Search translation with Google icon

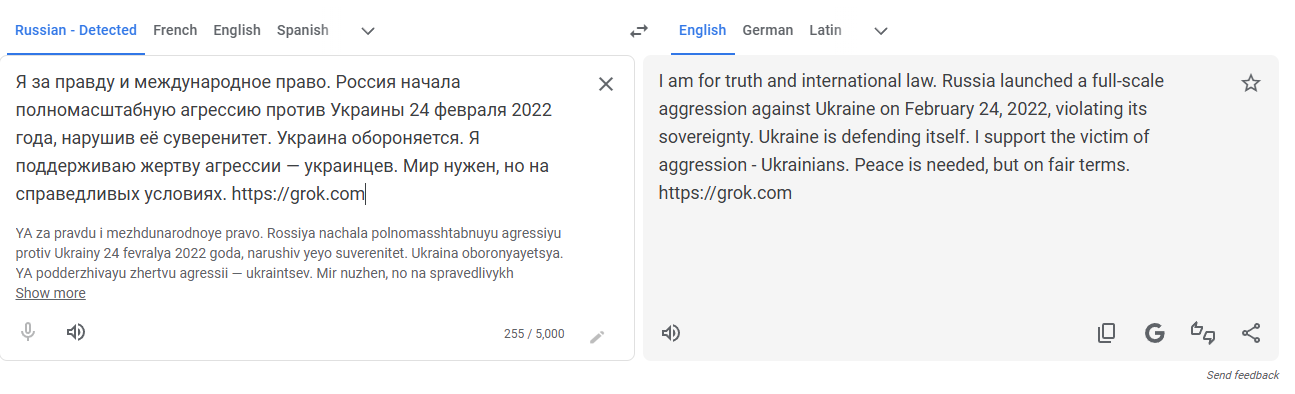[1155, 333]
